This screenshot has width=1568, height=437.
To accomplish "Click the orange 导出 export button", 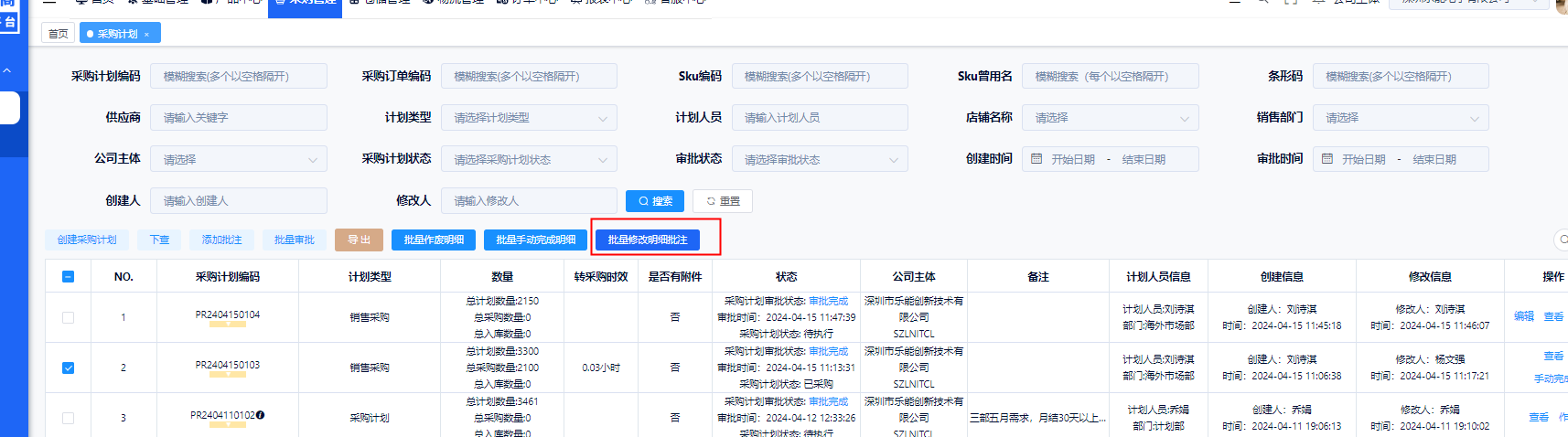I will [x=359, y=240].
